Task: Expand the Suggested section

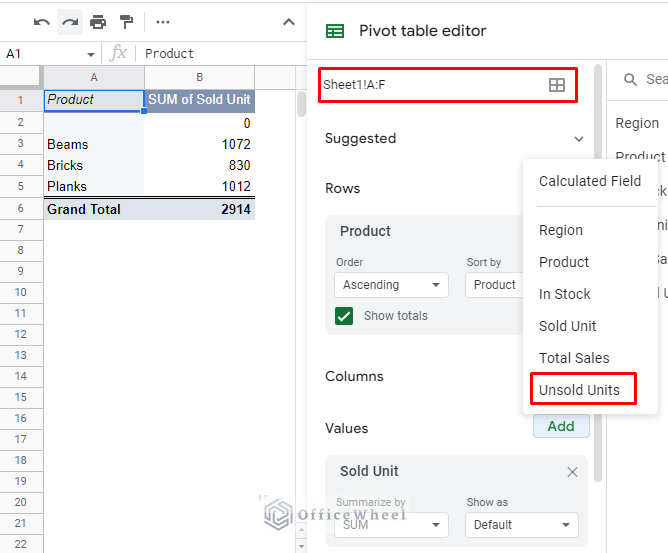Action: [578, 139]
